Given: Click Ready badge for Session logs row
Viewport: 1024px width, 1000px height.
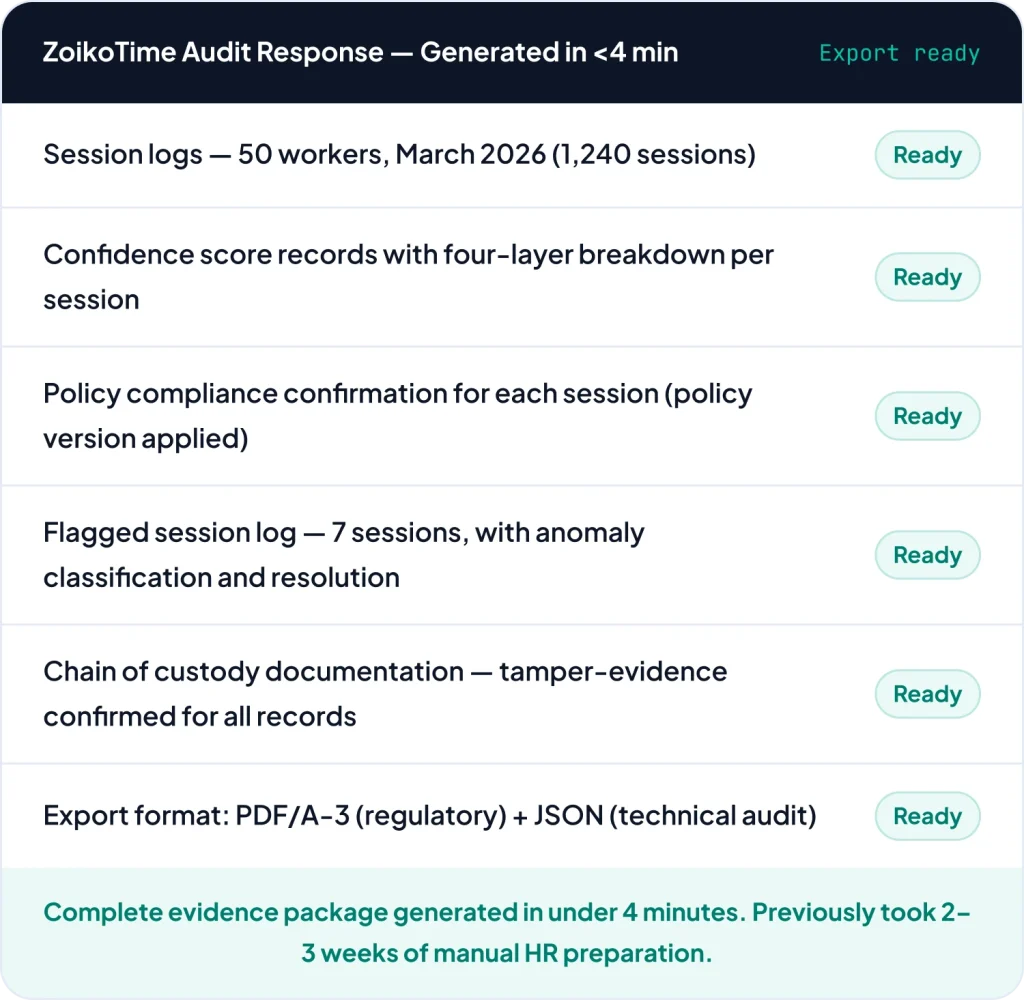Looking at the screenshot, I should [927, 155].
